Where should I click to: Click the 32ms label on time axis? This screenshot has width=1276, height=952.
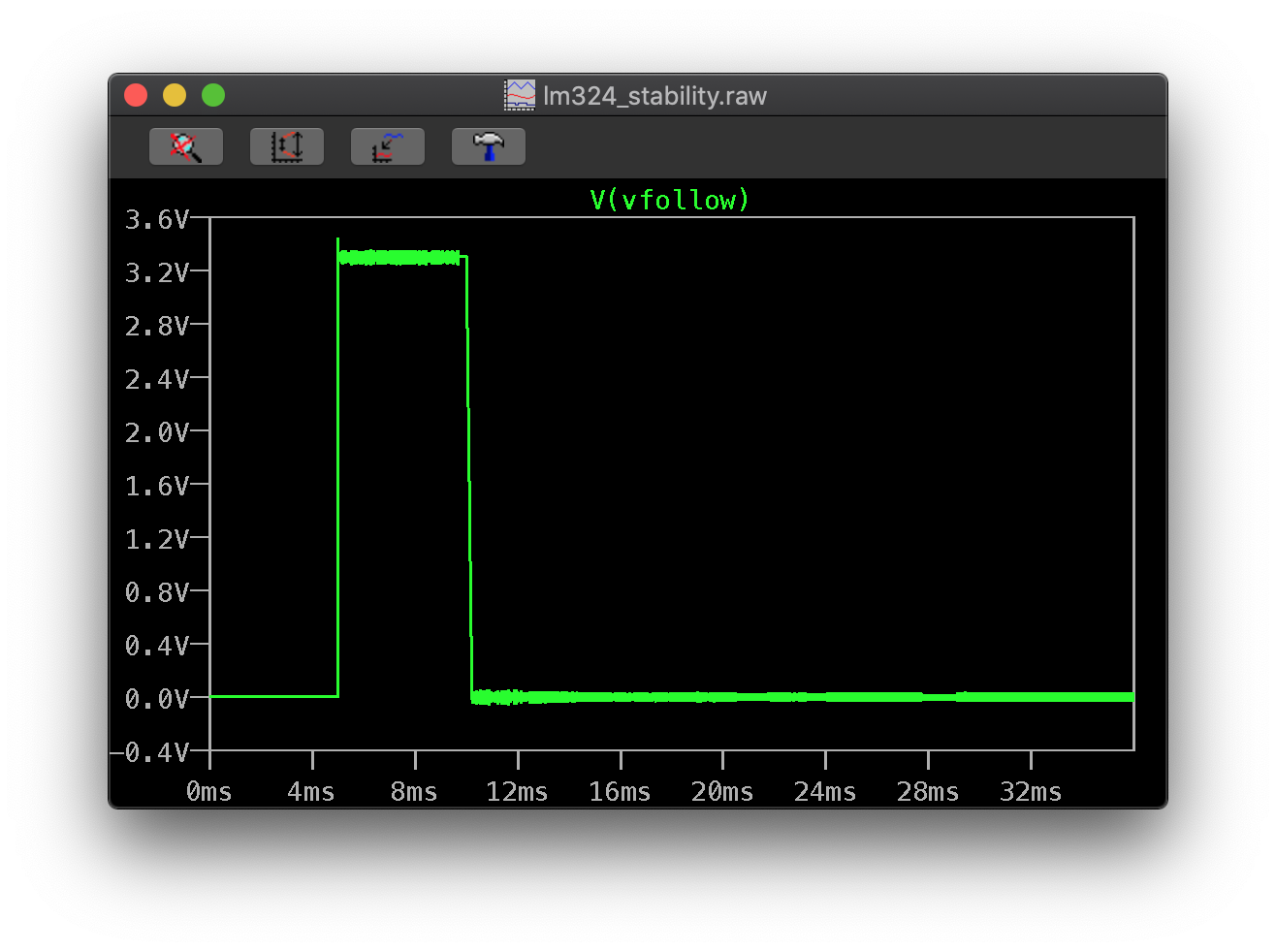coord(1031,792)
